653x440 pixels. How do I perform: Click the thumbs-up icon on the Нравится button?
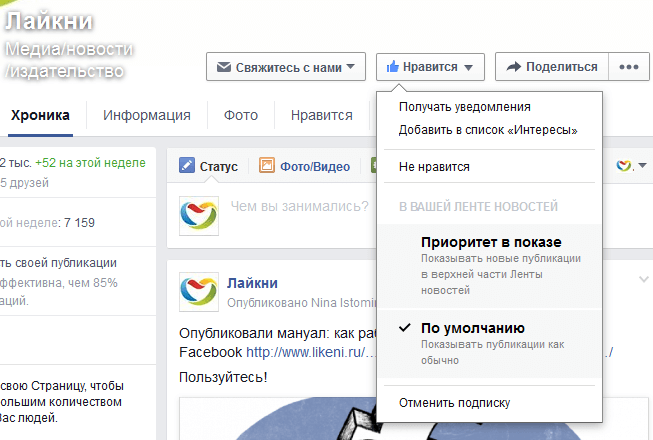[393, 67]
